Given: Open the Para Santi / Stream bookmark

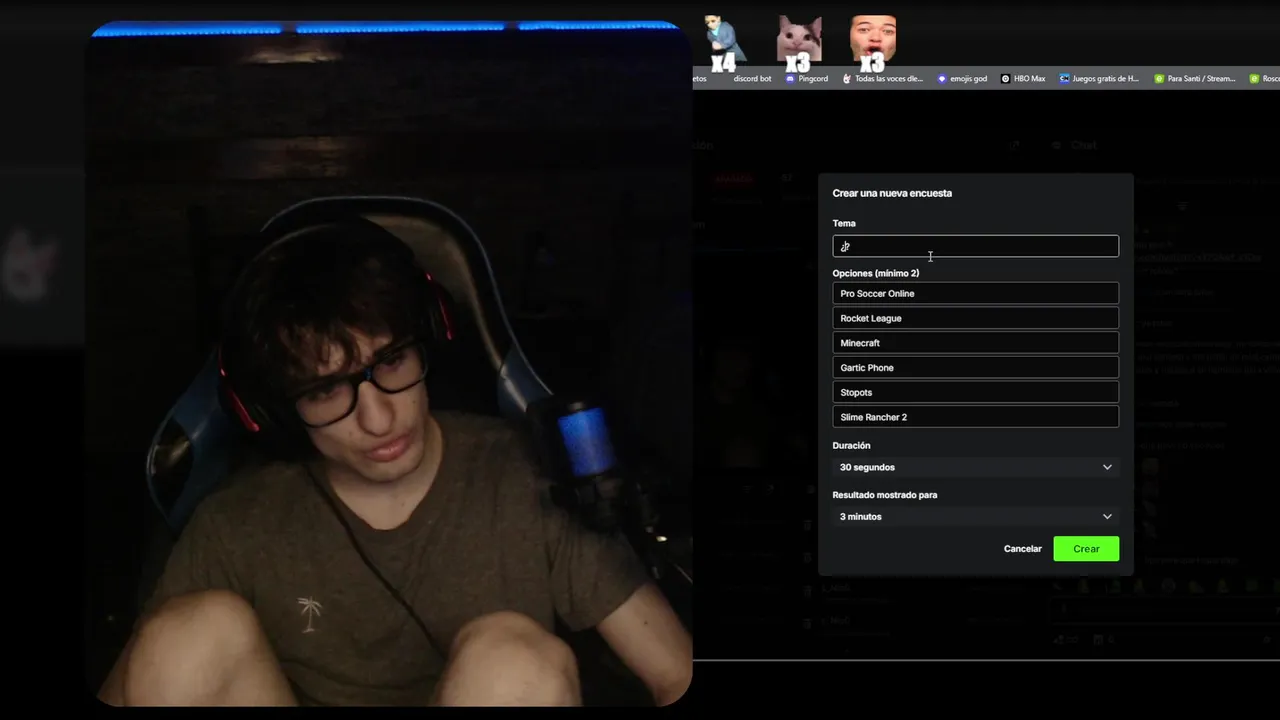Looking at the screenshot, I should click(1195, 79).
